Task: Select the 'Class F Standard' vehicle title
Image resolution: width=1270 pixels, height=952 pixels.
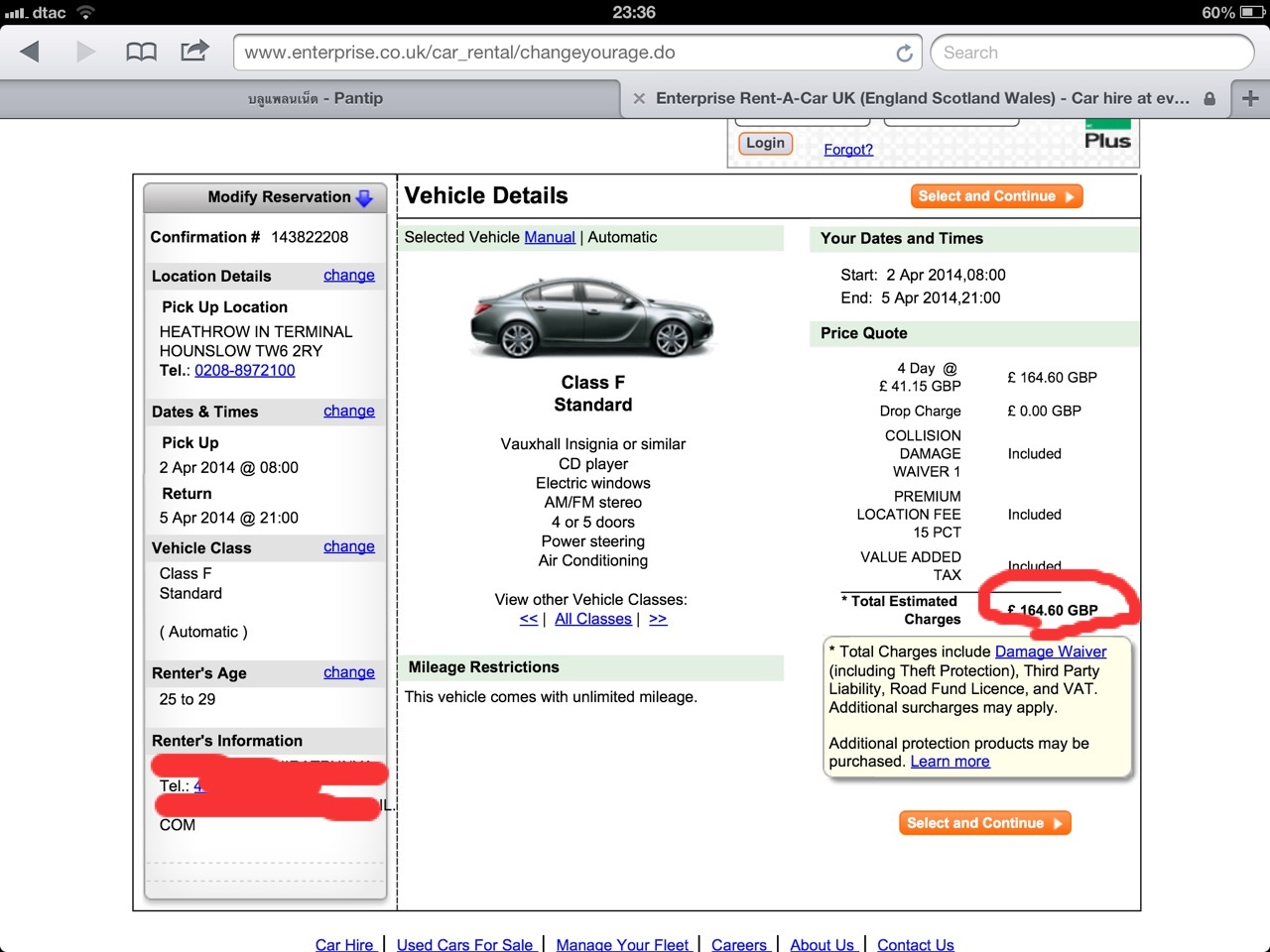Action: click(593, 394)
